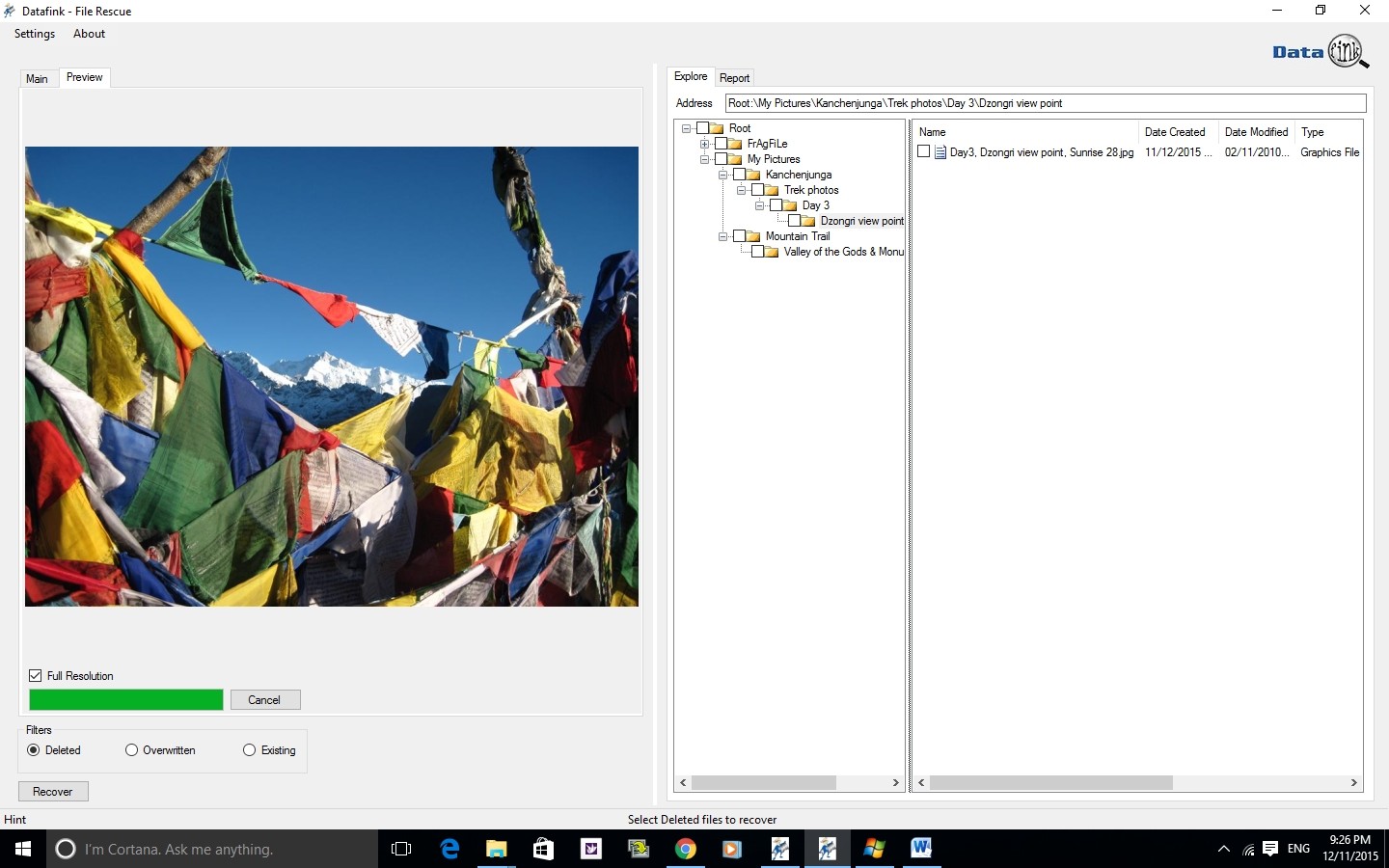Check the Kanchenjunga folder checkbox
1389x868 pixels.
point(739,175)
